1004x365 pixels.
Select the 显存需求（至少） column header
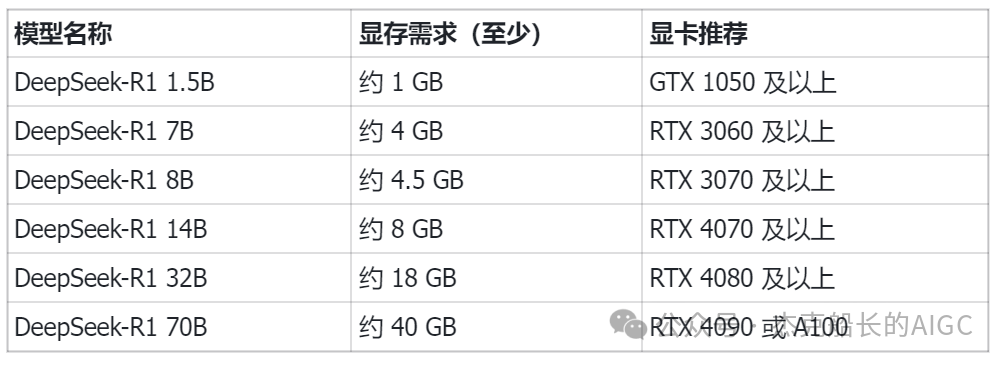point(496,33)
